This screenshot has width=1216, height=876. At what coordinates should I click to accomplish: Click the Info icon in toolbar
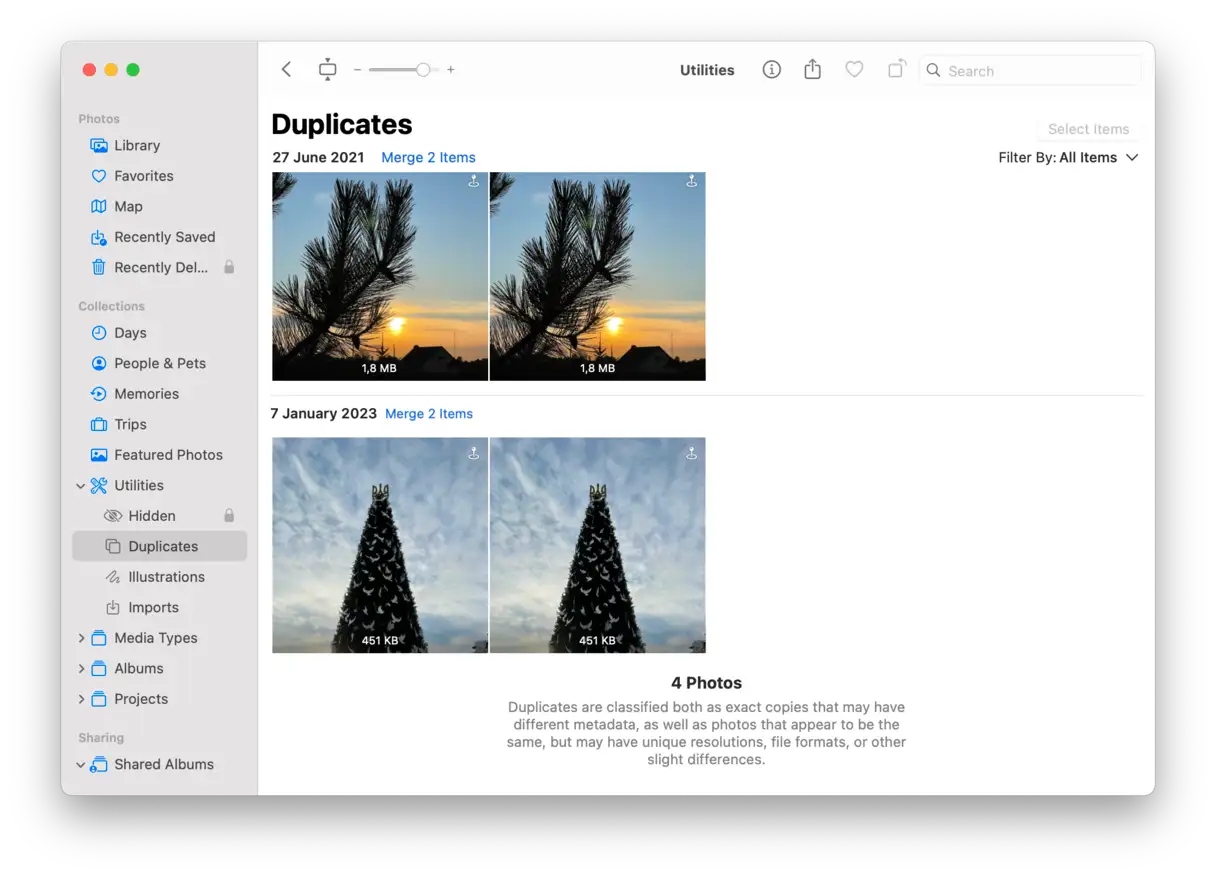coord(771,70)
